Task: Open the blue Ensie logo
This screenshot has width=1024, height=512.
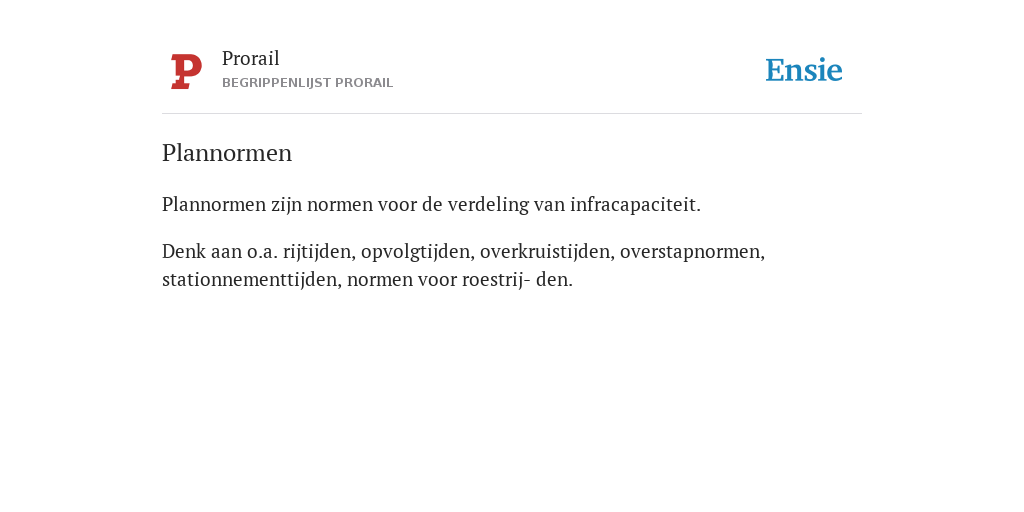Action: [x=803, y=70]
